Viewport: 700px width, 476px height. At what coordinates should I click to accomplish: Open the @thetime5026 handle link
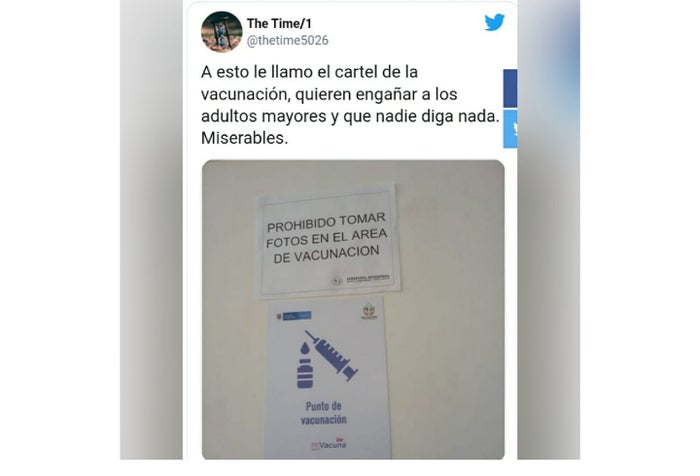(x=288, y=41)
